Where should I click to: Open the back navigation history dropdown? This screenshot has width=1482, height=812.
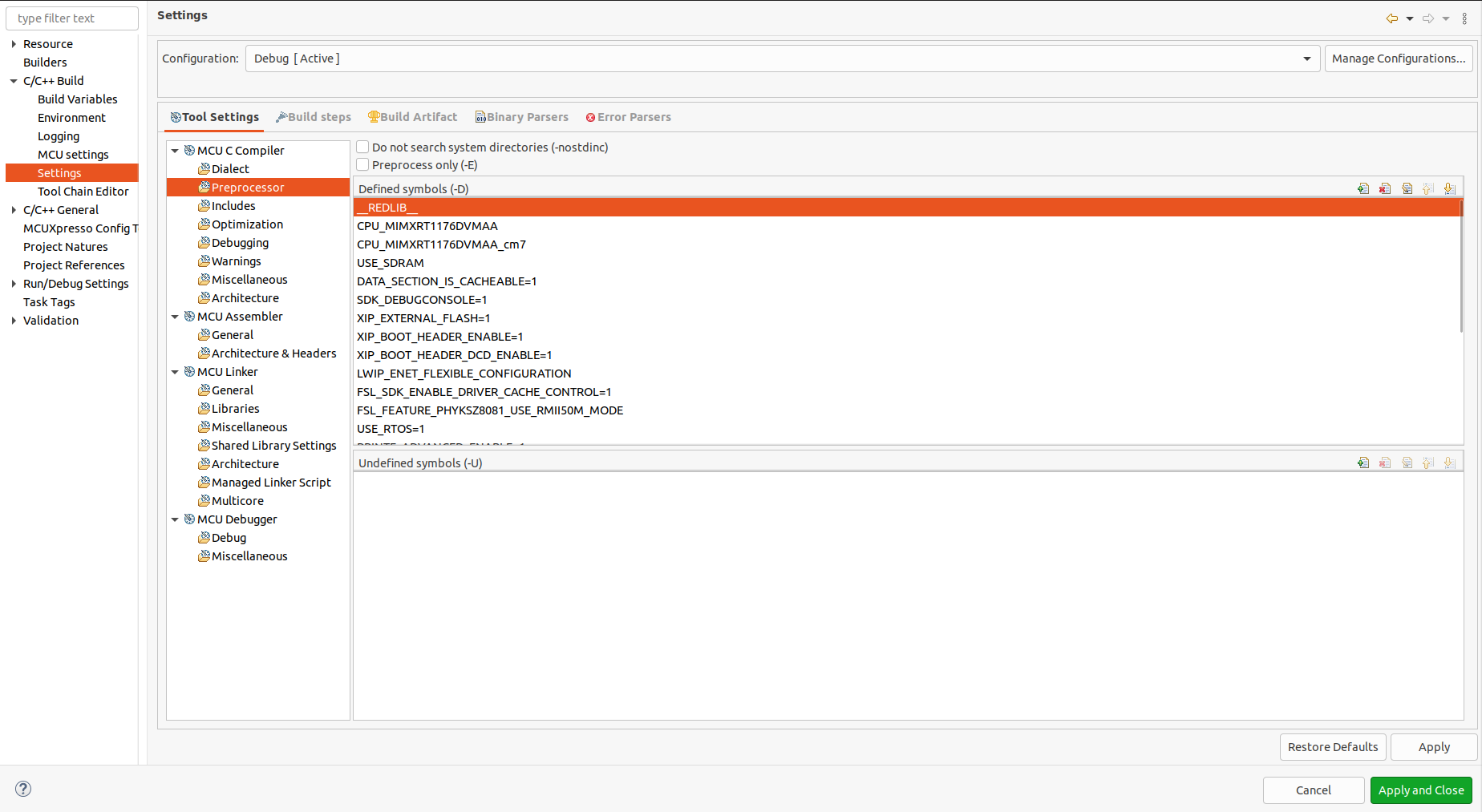[x=1410, y=18]
